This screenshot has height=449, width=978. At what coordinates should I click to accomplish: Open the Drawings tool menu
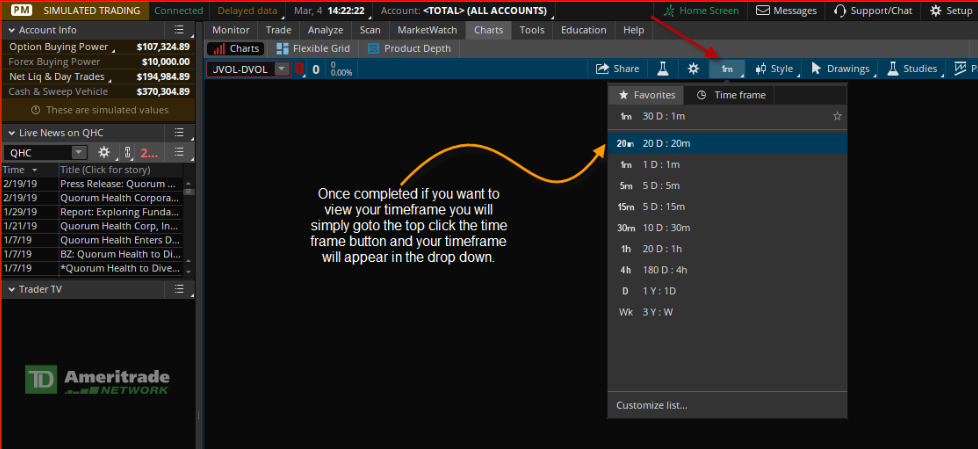click(840, 69)
